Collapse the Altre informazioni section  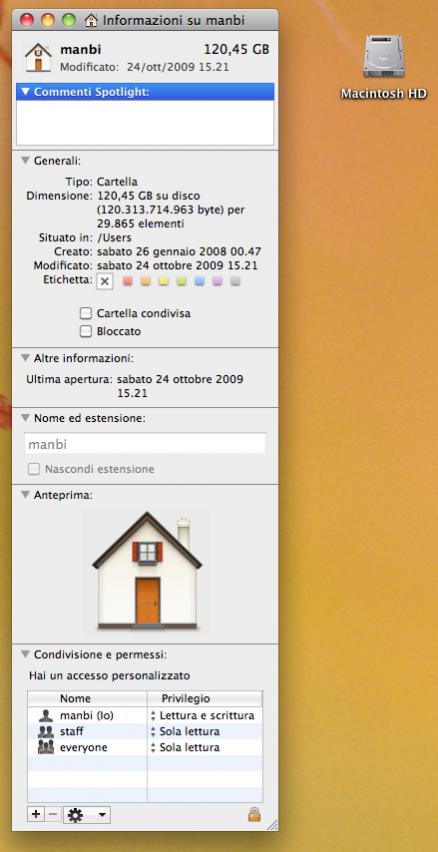(x=25, y=358)
